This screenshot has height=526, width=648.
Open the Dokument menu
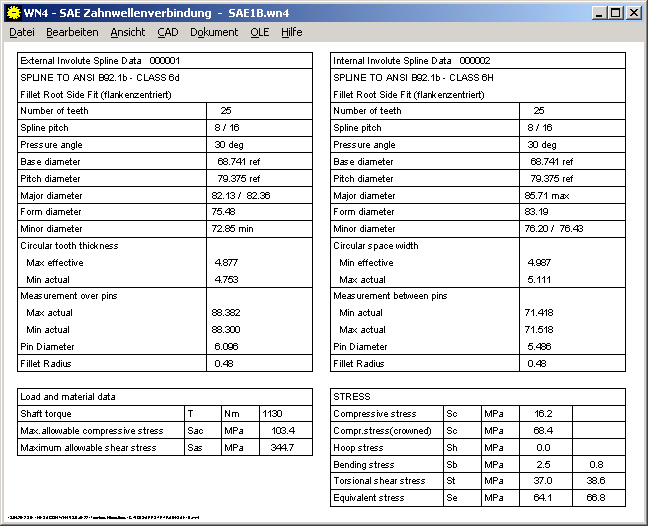coord(214,32)
